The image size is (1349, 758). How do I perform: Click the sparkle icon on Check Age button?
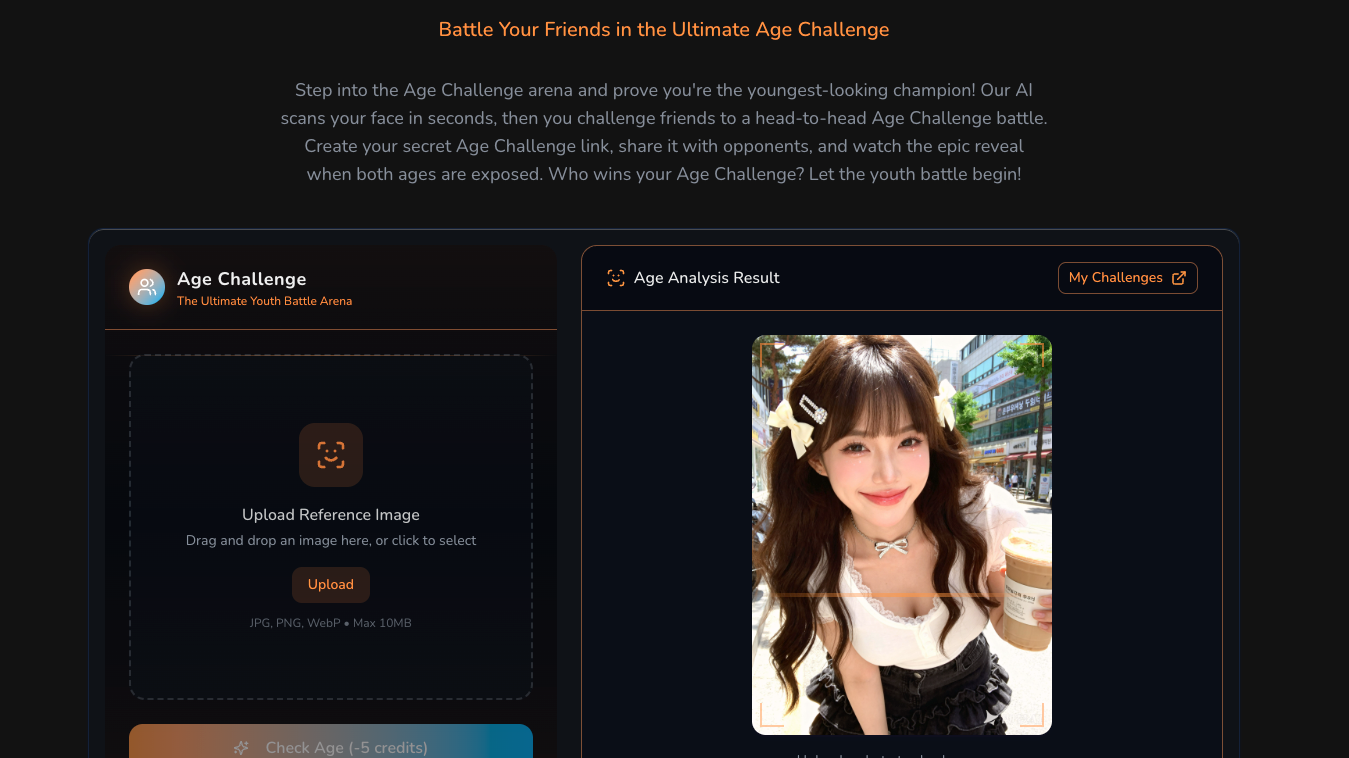pos(241,748)
